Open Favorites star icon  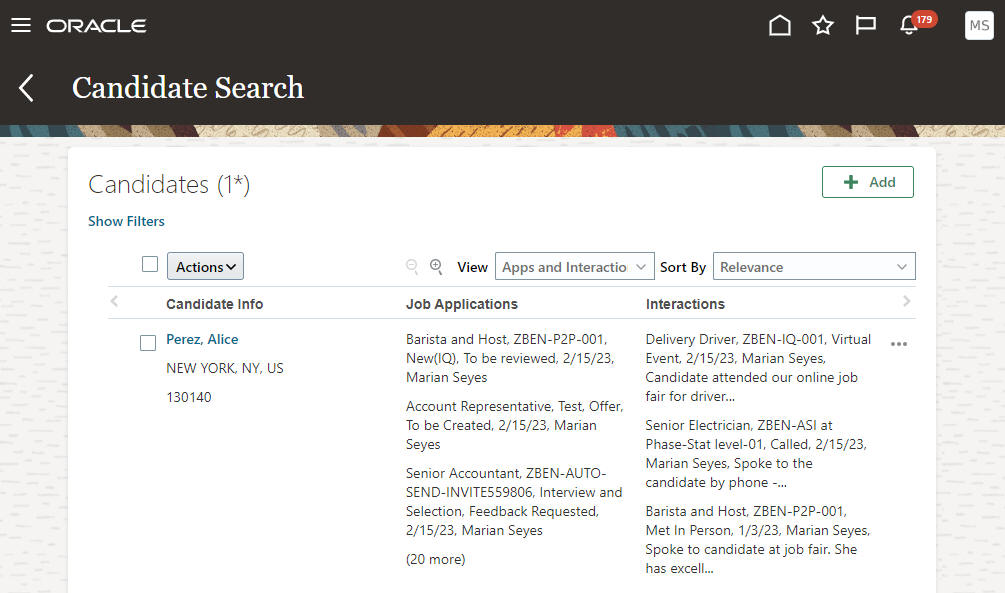click(823, 26)
